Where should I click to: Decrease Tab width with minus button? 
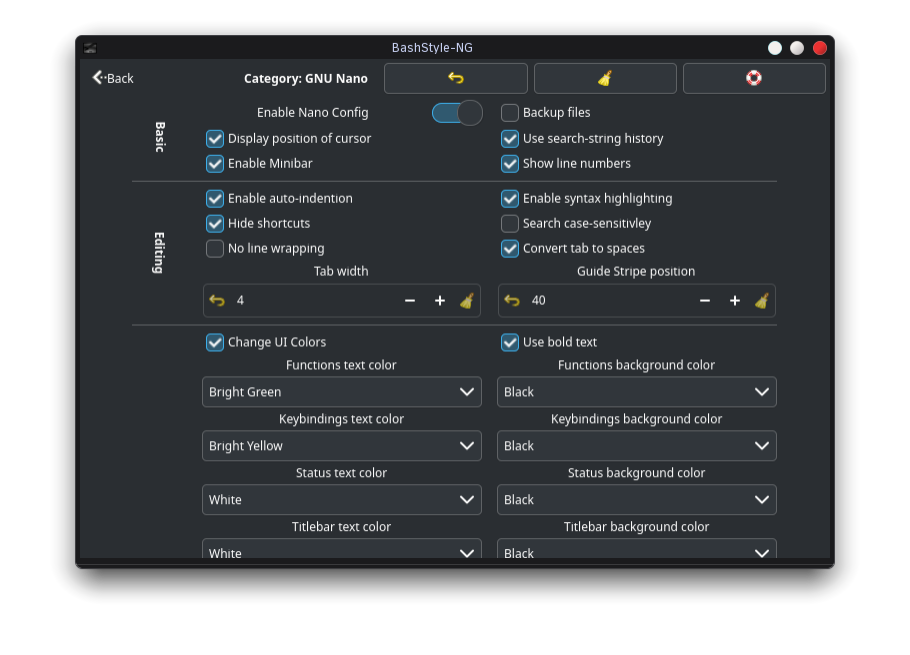pos(410,301)
